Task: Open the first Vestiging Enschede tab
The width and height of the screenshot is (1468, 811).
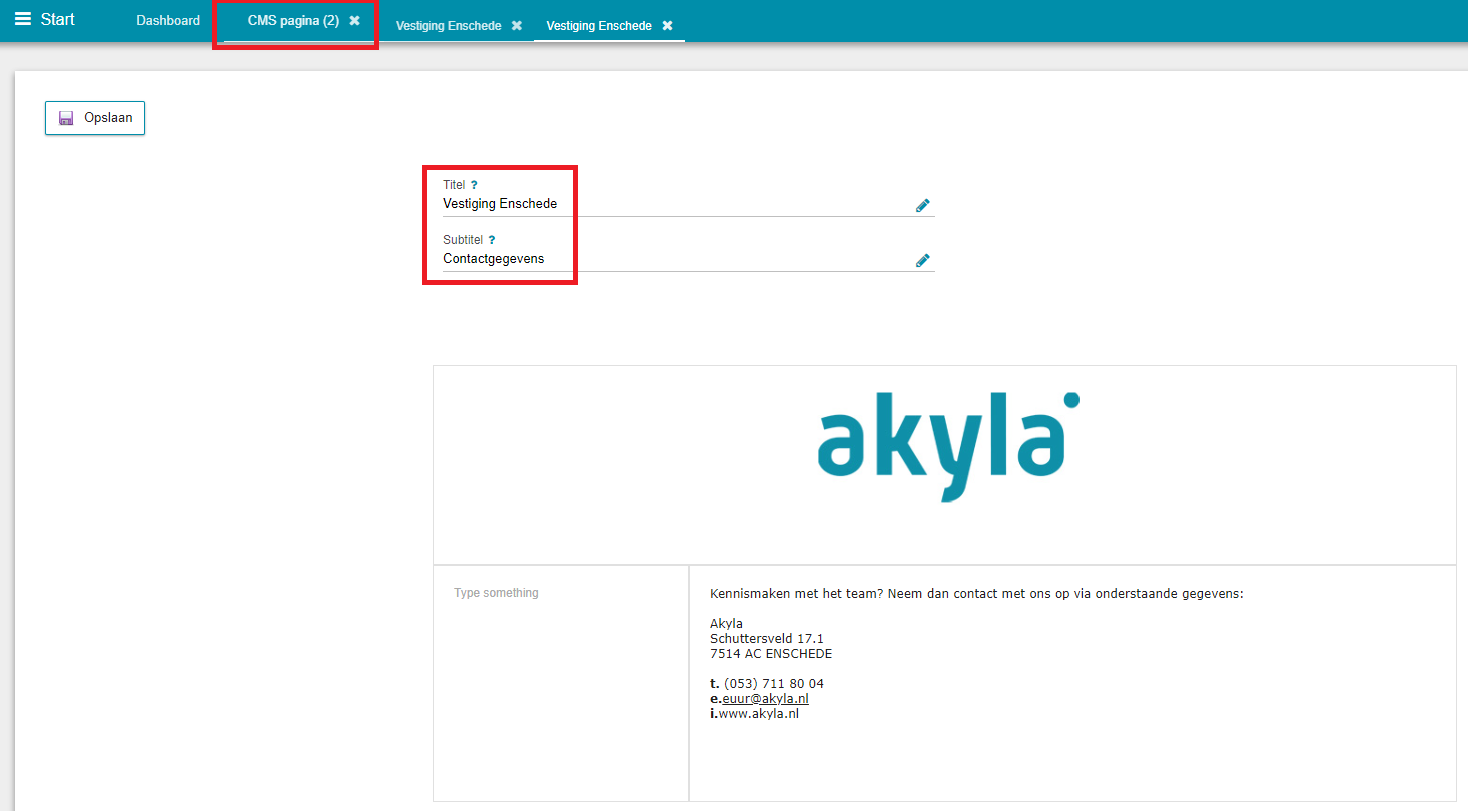Action: (448, 25)
